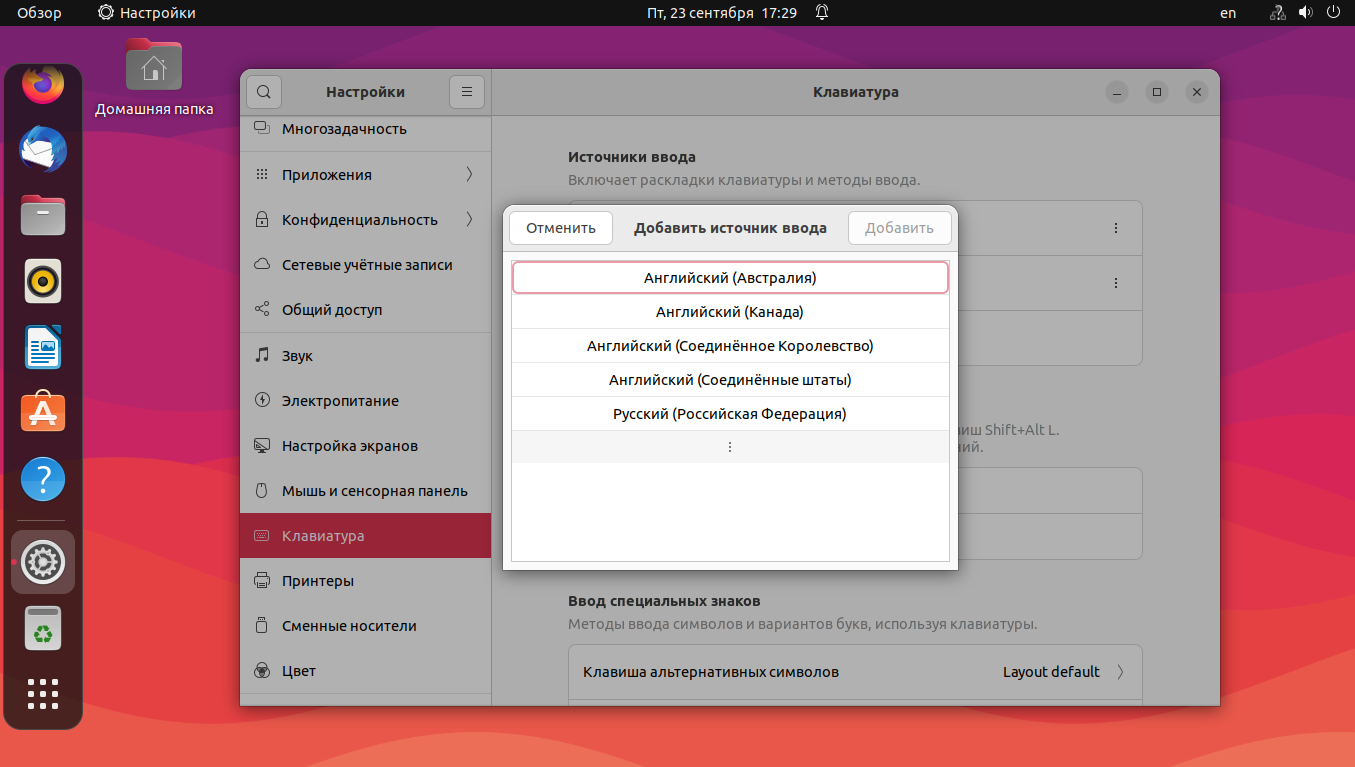Launch LibreOffice Writer from the dock
This screenshot has height=767, width=1355.
coord(43,347)
